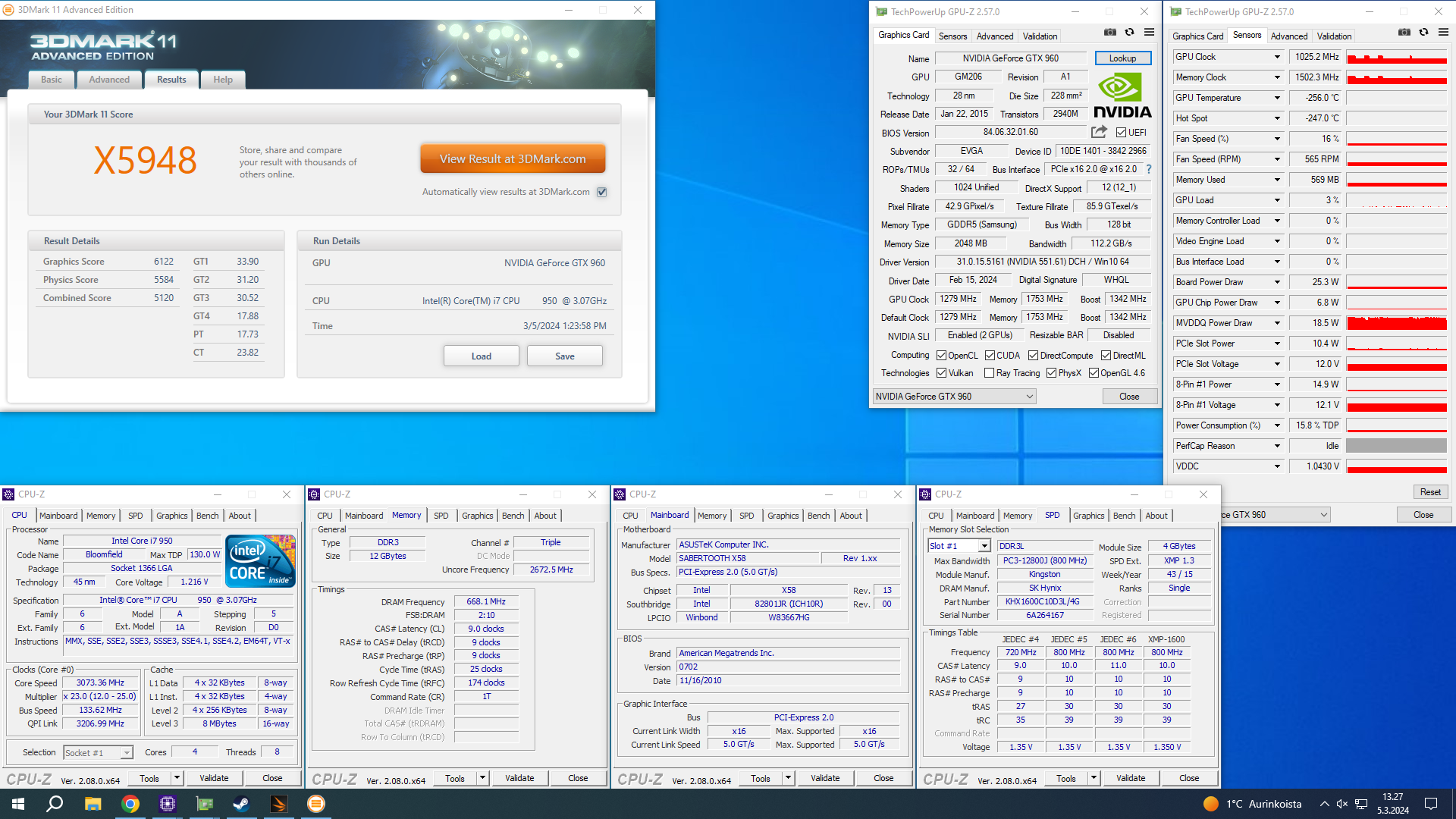Click the Sublime-style orange S taskbar icon
The height and width of the screenshot is (819, 1456).
(278, 804)
